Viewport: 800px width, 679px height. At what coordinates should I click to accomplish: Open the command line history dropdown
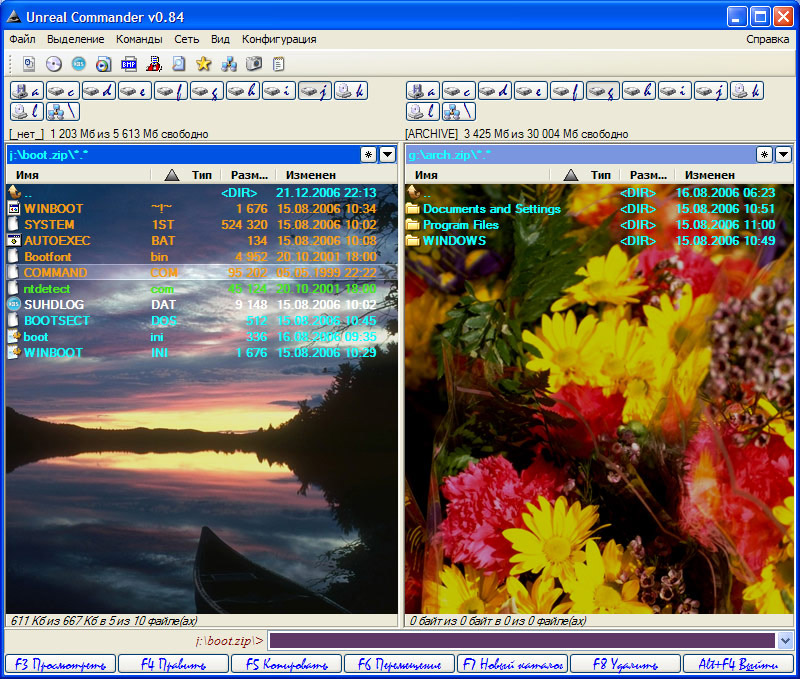click(x=785, y=640)
